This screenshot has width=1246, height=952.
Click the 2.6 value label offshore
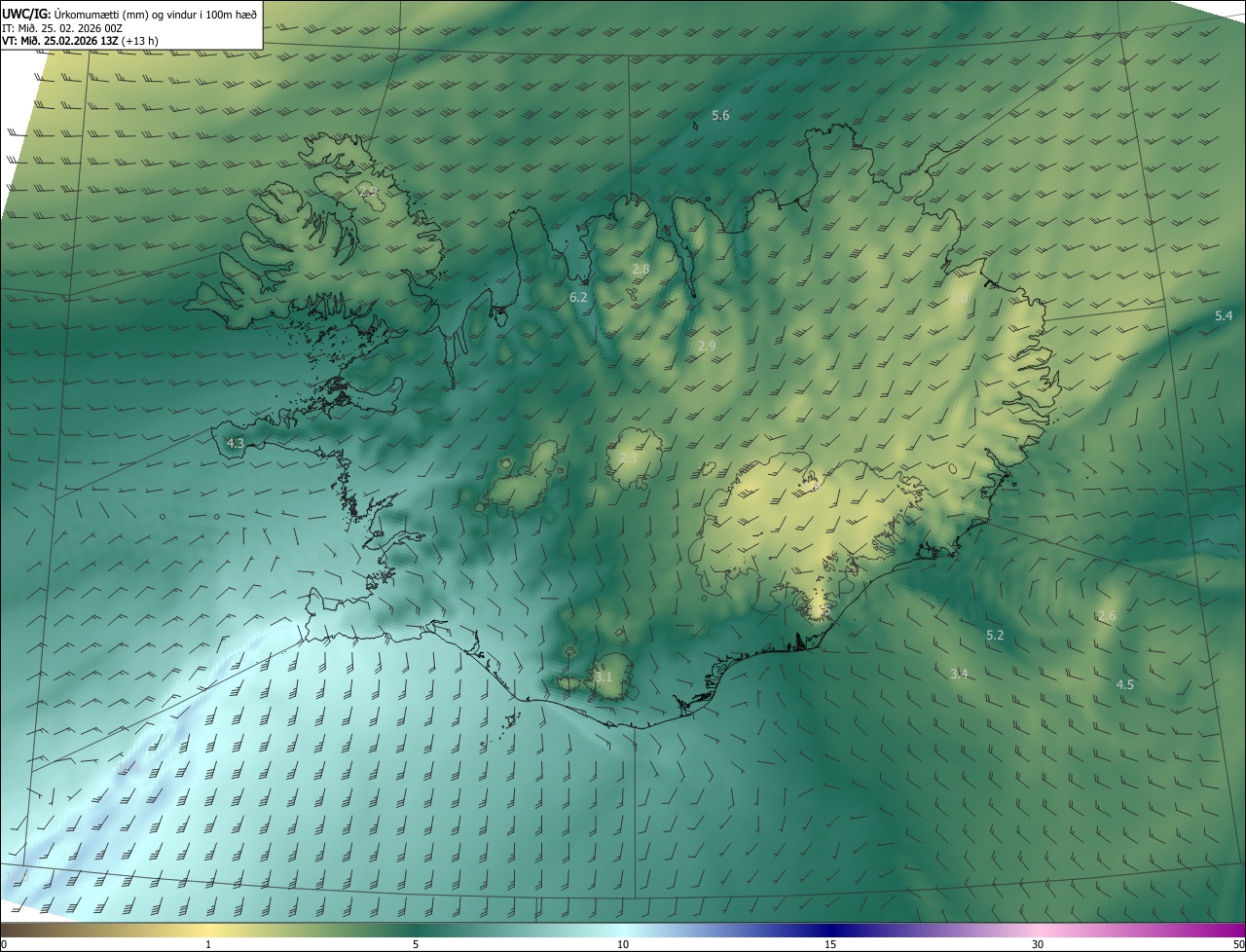[x=1107, y=616]
